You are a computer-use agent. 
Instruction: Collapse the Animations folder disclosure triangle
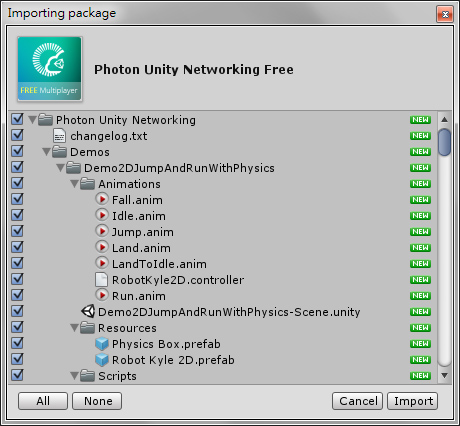(x=74, y=184)
